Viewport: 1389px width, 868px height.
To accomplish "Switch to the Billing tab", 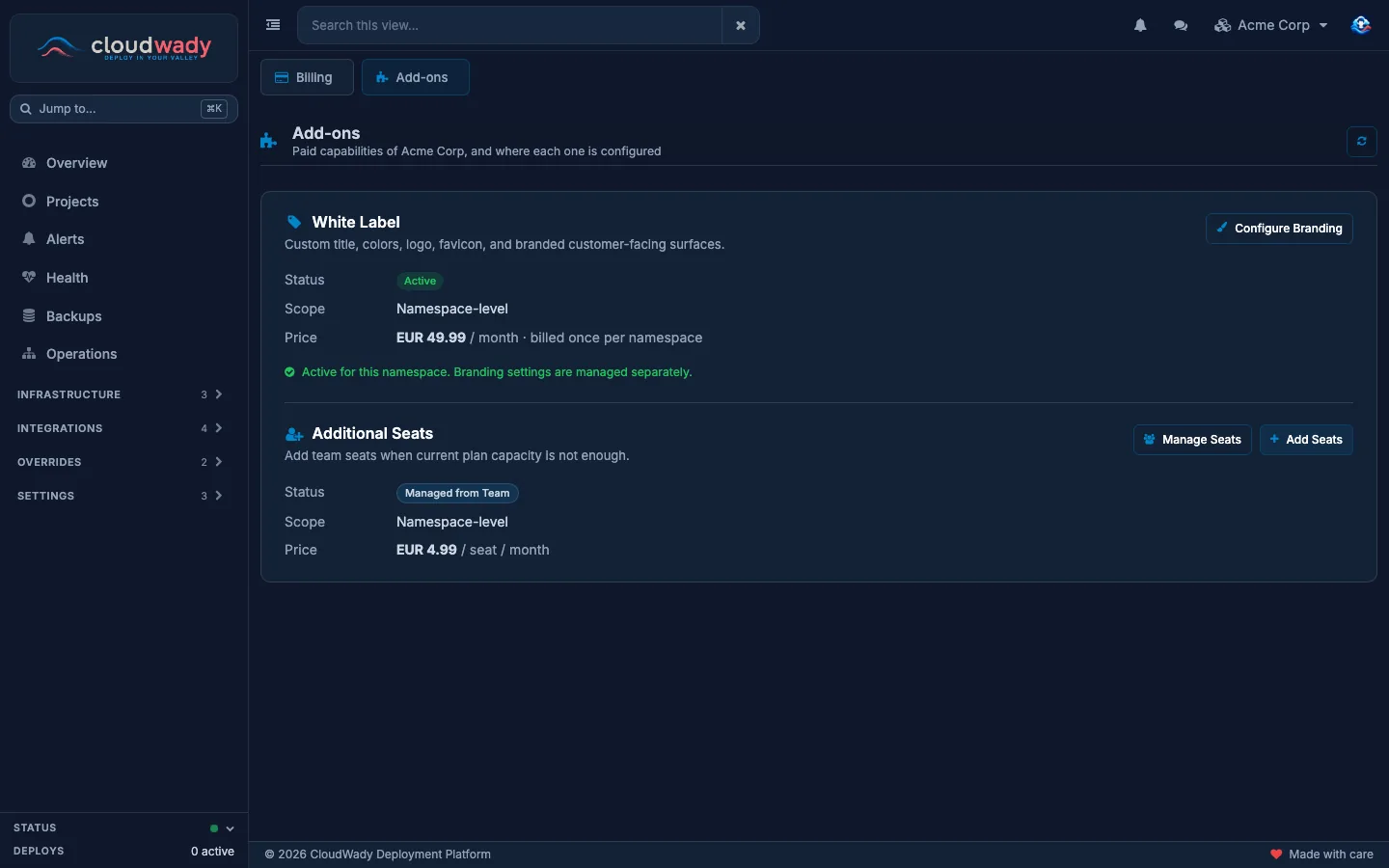I will (307, 77).
